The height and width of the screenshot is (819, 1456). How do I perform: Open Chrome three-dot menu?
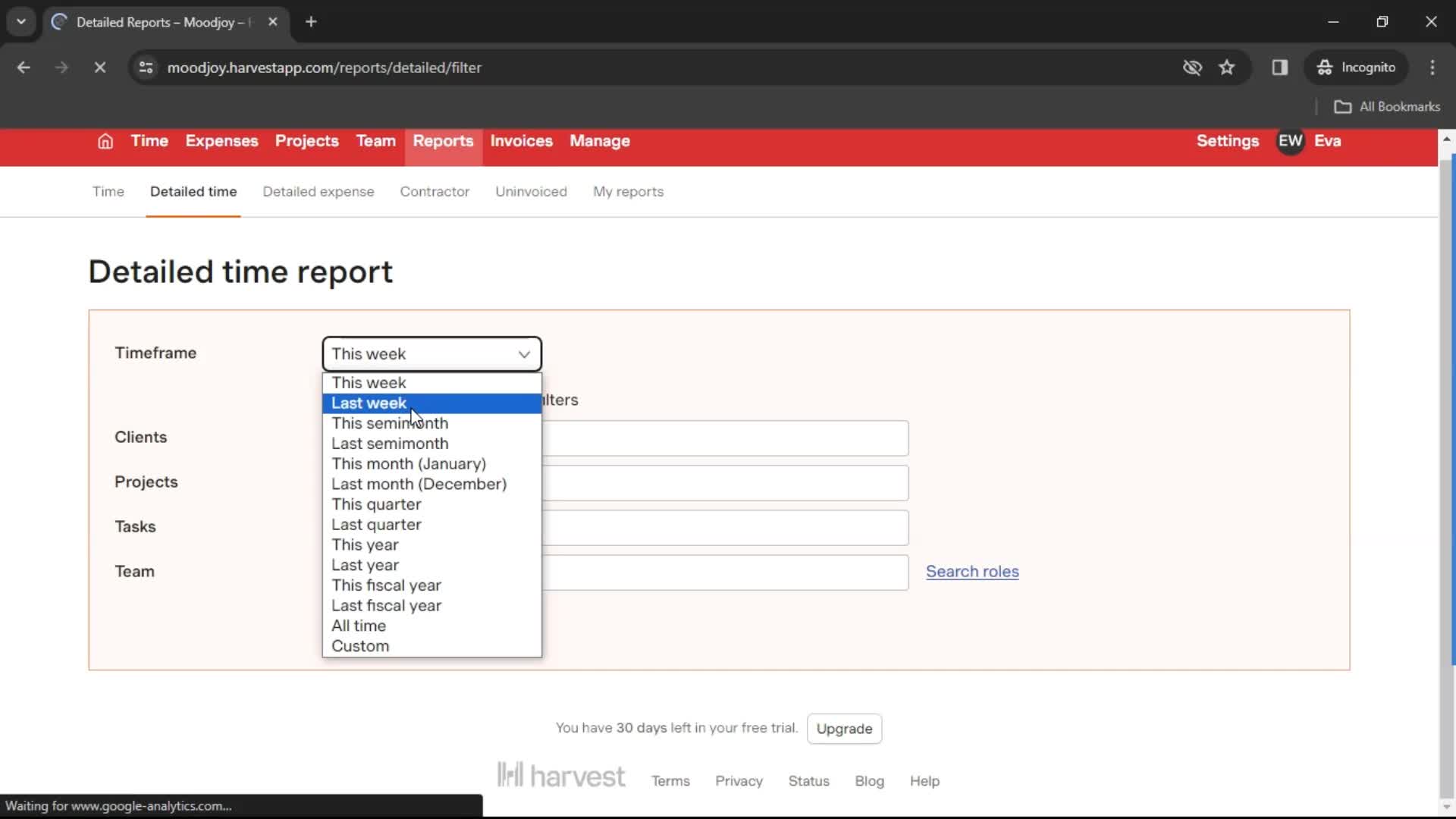coord(1432,67)
